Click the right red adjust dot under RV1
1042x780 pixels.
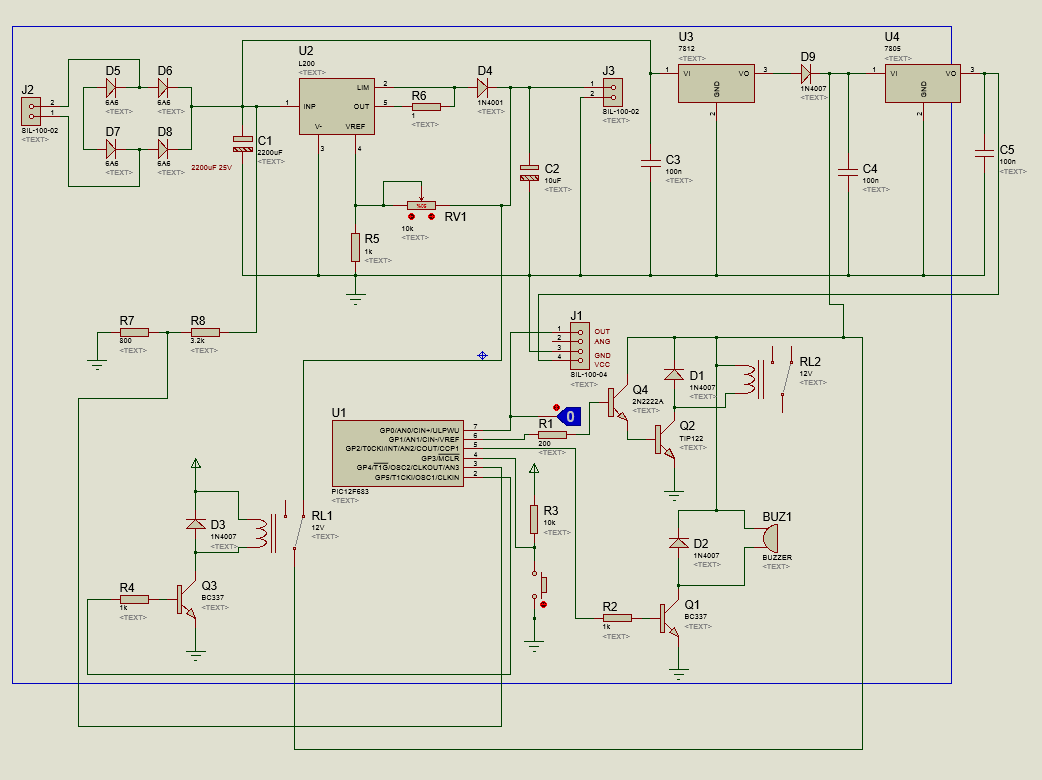(x=432, y=216)
